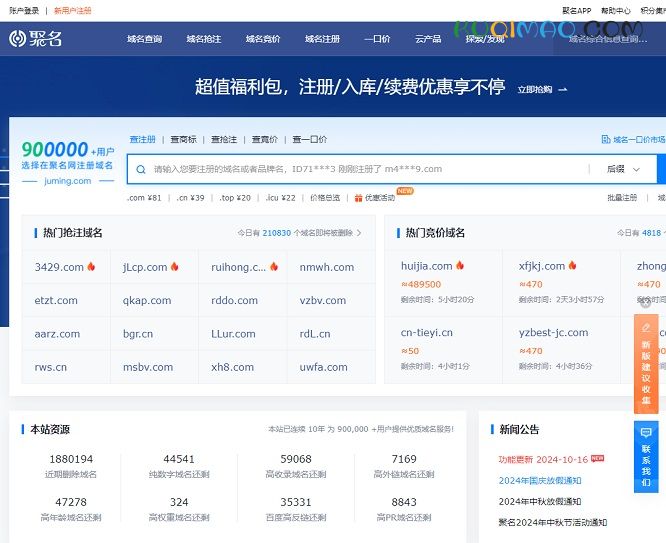Select the 查注册 search tab
Screen dimensions: 666x543
pos(142,139)
